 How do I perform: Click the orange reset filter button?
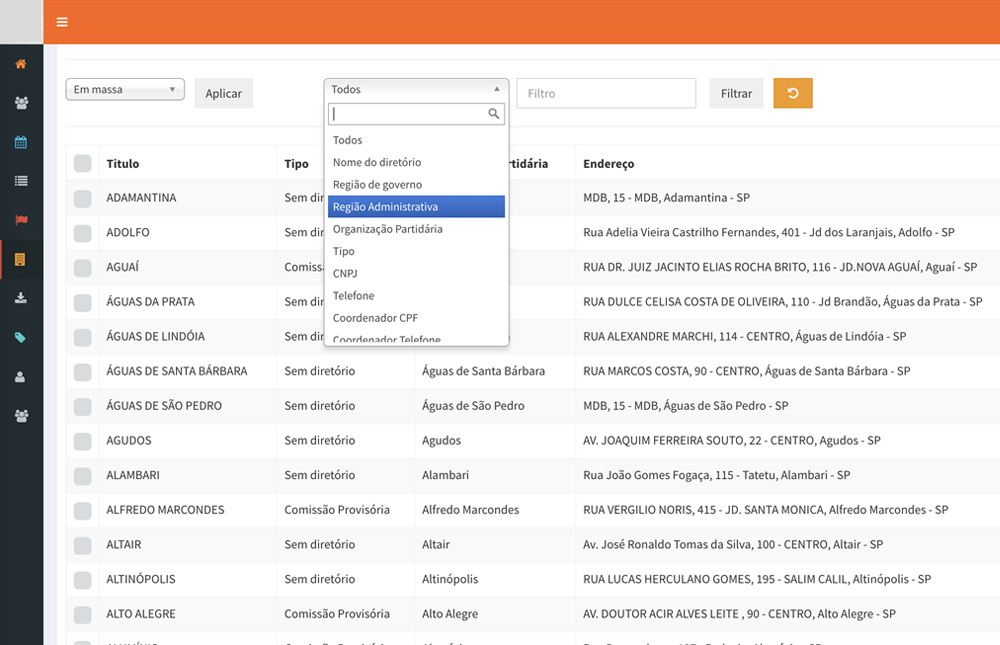[793, 93]
